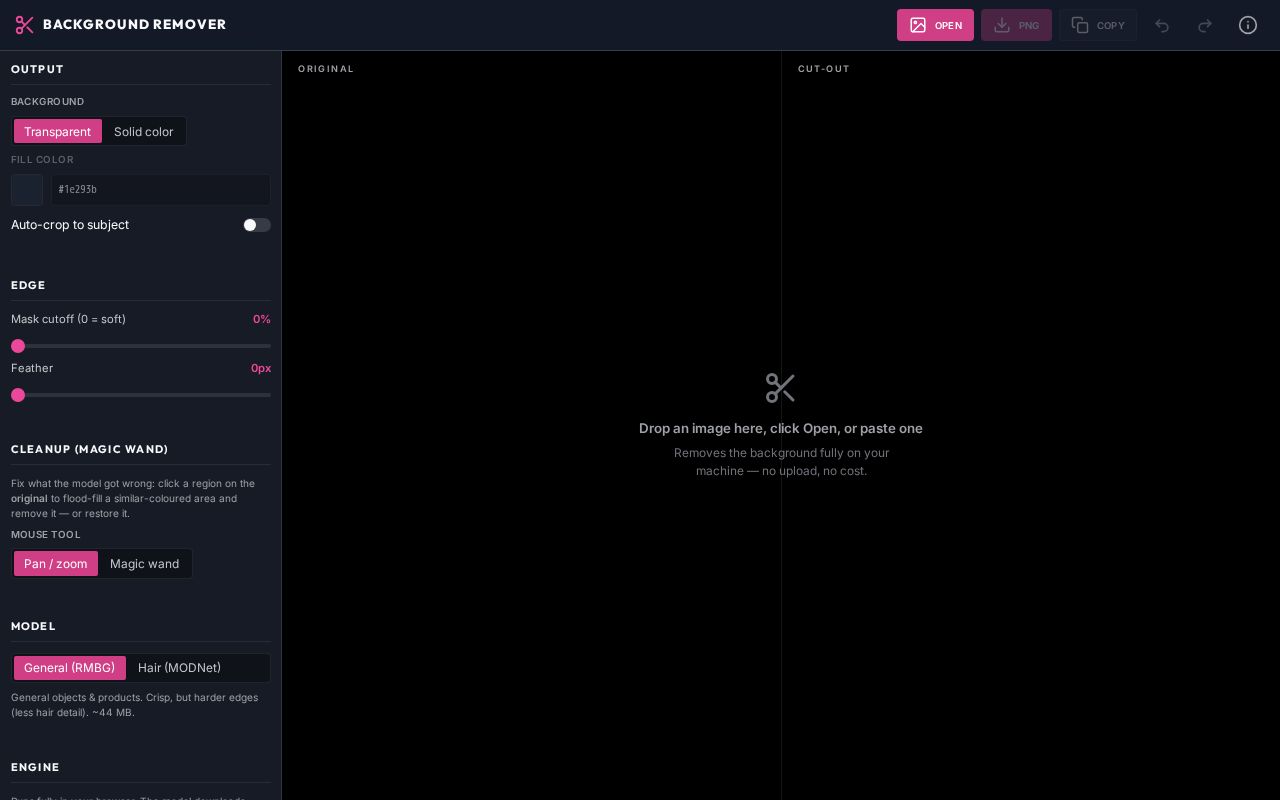Click the EDGE section heading
This screenshot has height=800, width=1280.
pos(28,285)
